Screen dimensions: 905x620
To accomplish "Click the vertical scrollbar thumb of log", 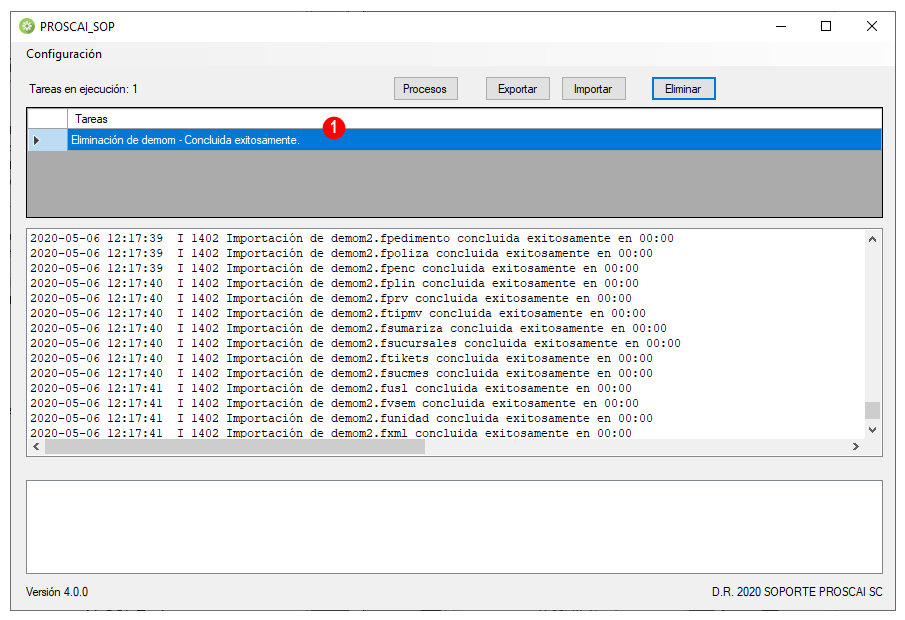I will pyautogui.click(x=872, y=410).
